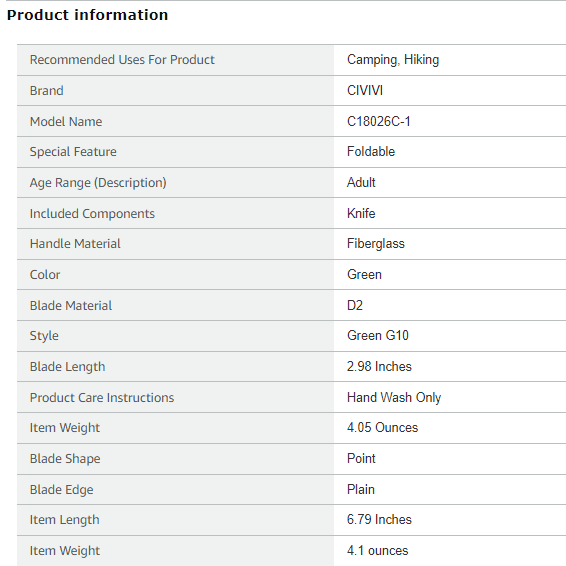The width and height of the screenshot is (566, 566).
Task: Select the Foldable value text
Action: 371,151
